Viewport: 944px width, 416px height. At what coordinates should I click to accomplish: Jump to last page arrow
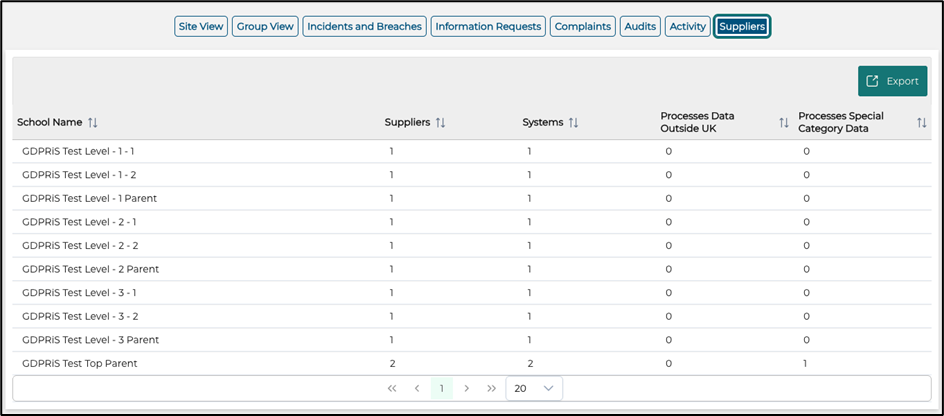coord(492,388)
